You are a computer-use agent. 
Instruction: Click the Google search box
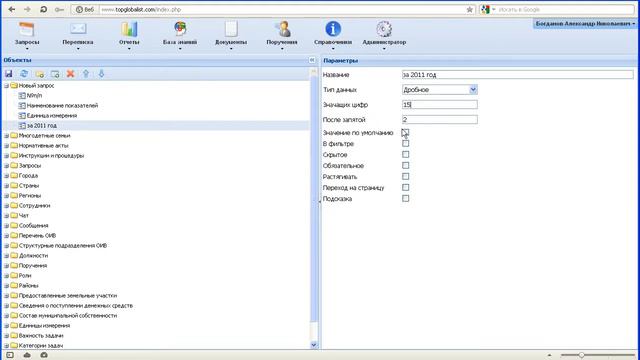[565, 9]
